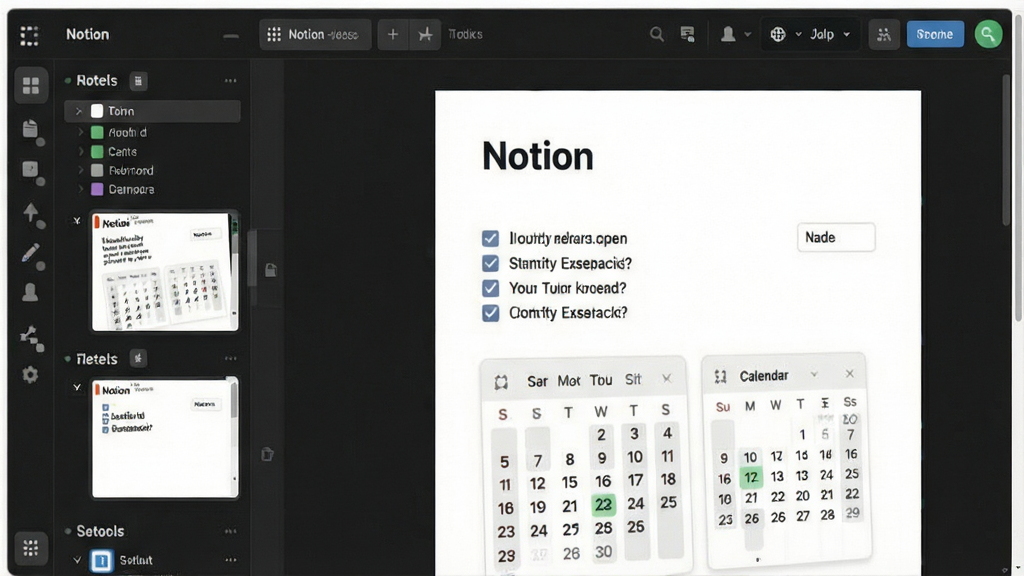
Task: Click the dotted grid button at the rail's bottom
Action: pyautogui.click(x=31, y=548)
